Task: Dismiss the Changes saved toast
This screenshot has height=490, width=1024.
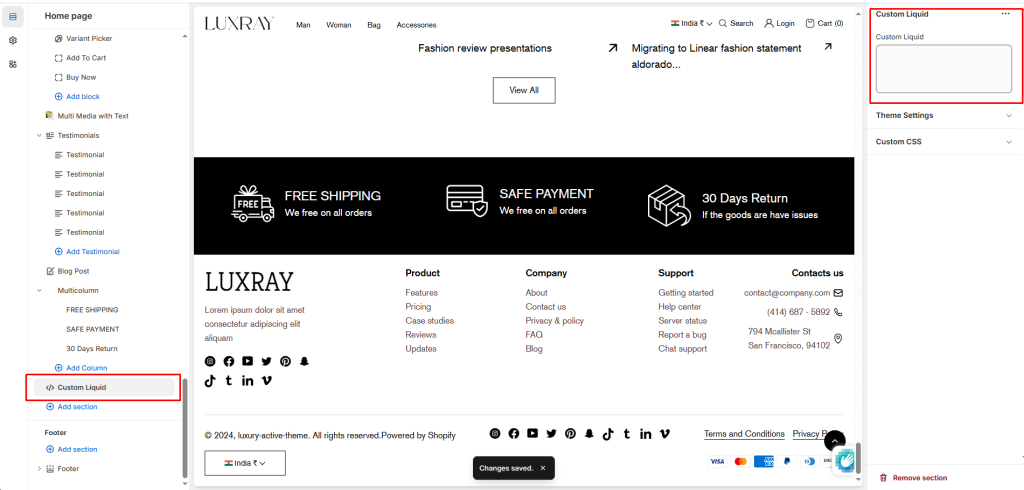Action: point(543,468)
